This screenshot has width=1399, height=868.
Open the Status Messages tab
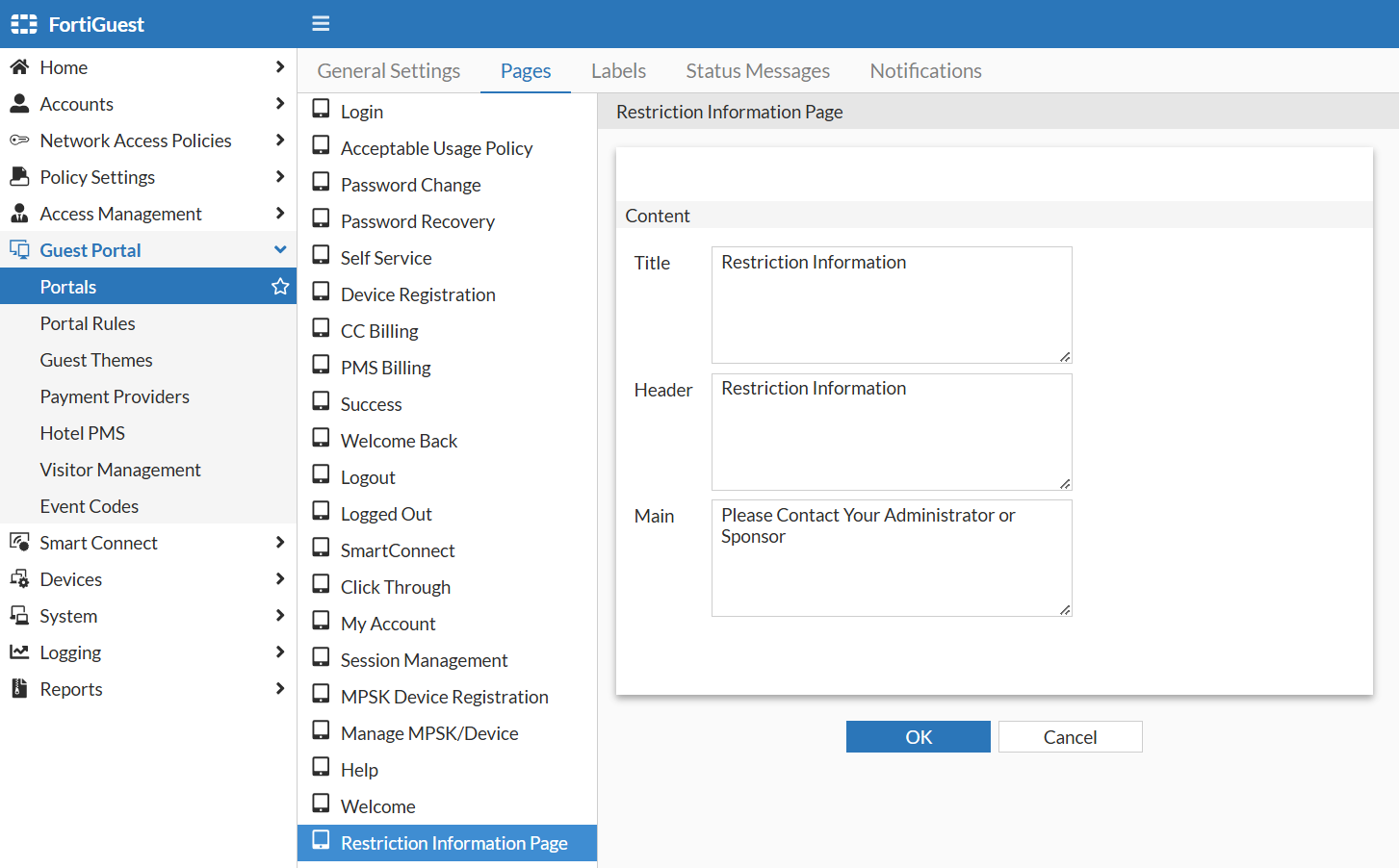[758, 70]
